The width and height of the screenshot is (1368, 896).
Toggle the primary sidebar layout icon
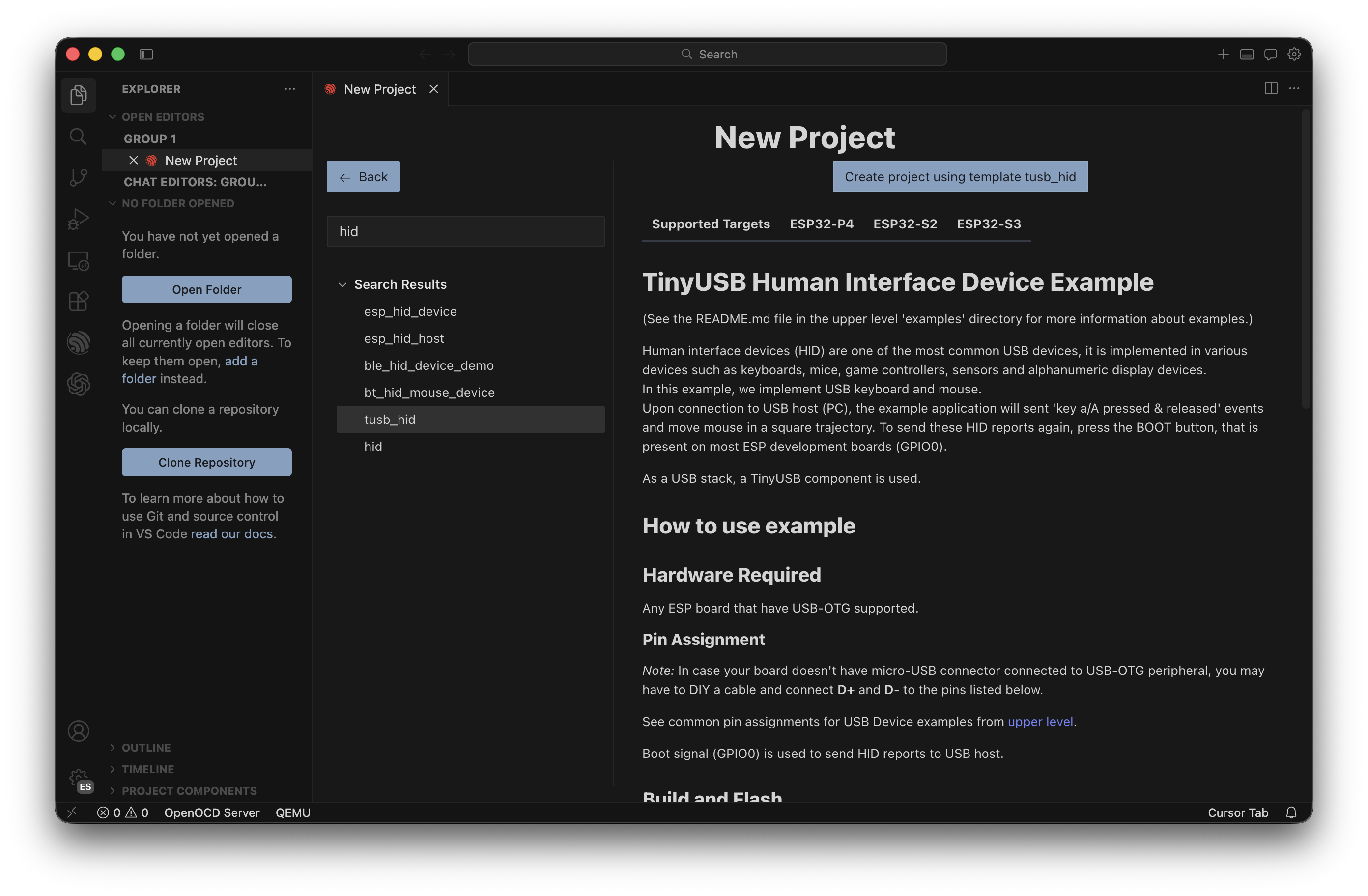click(x=146, y=54)
